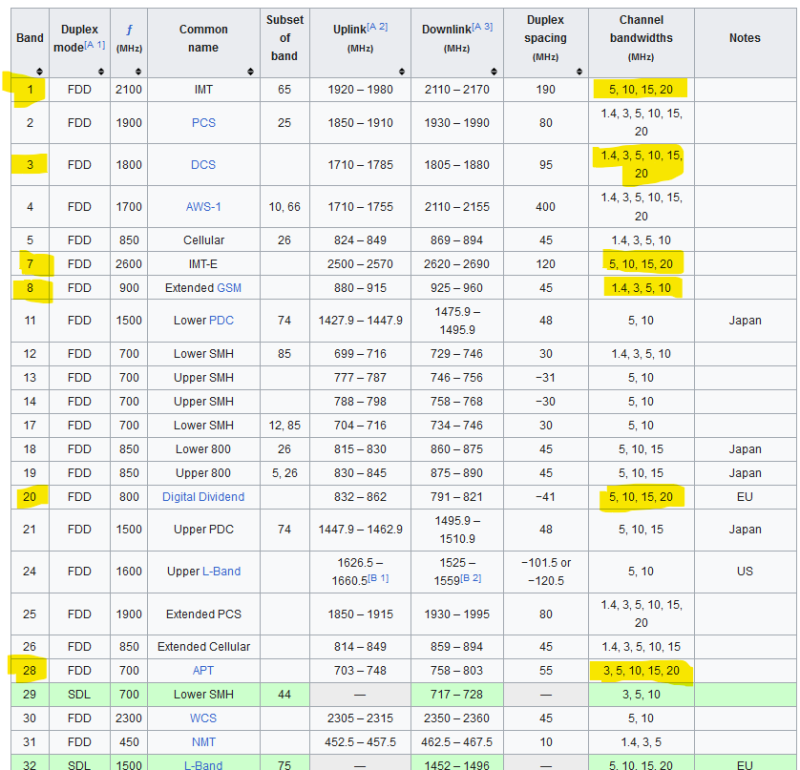Select highlighted band number 28 cell
The image size is (800, 770).
pos(30,670)
